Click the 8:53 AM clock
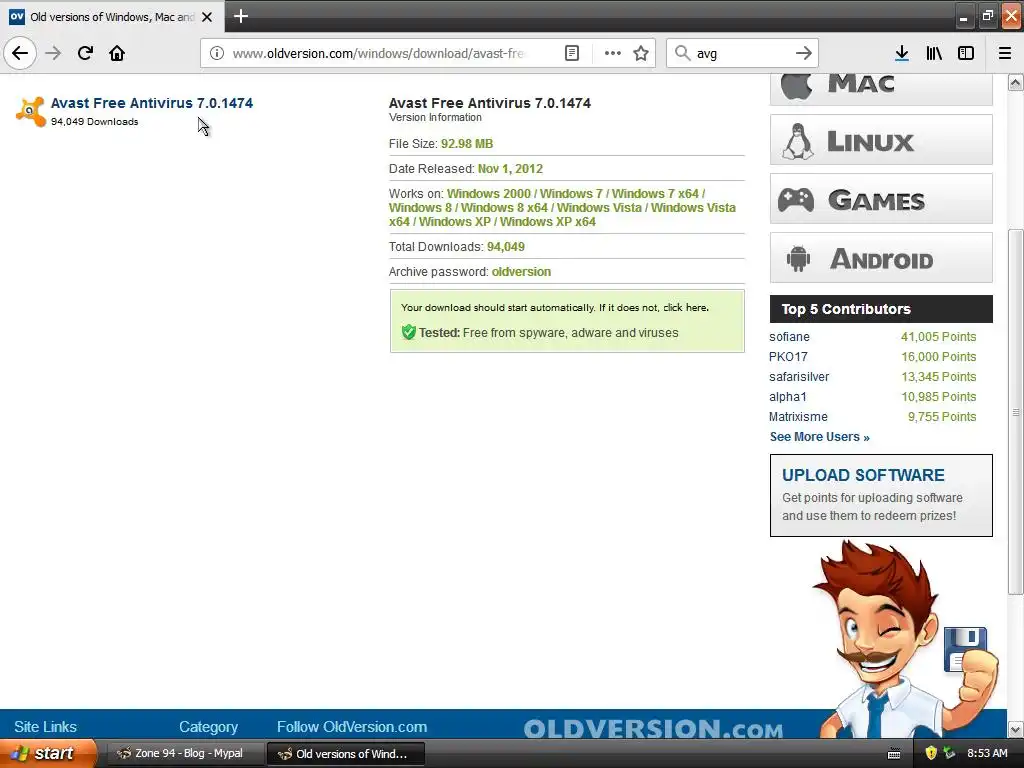Screen dimensions: 1024x768 987,753
